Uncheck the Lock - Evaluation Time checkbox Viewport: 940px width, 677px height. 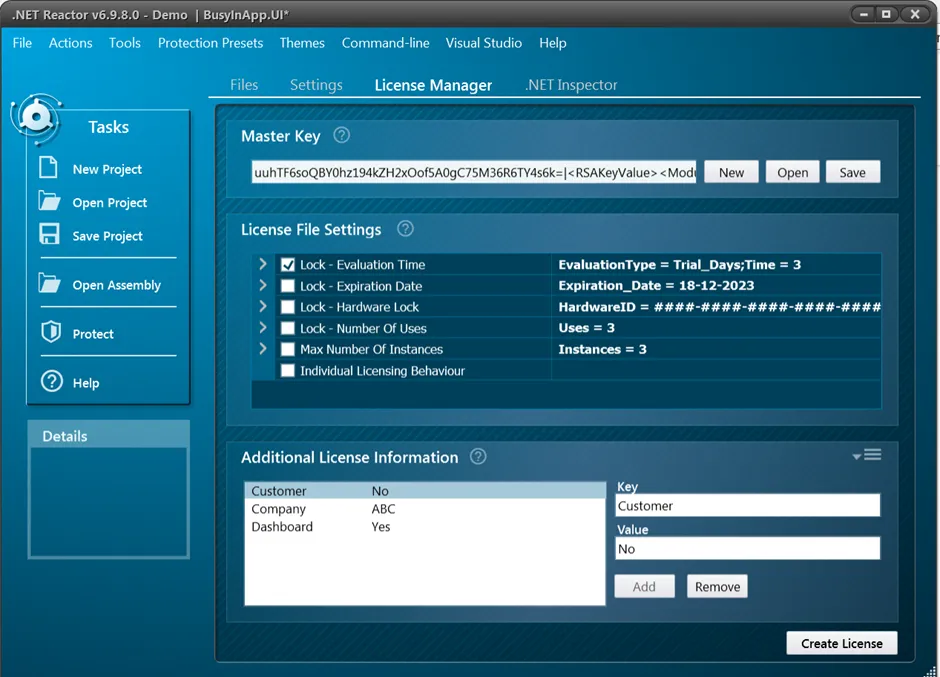(288, 264)
